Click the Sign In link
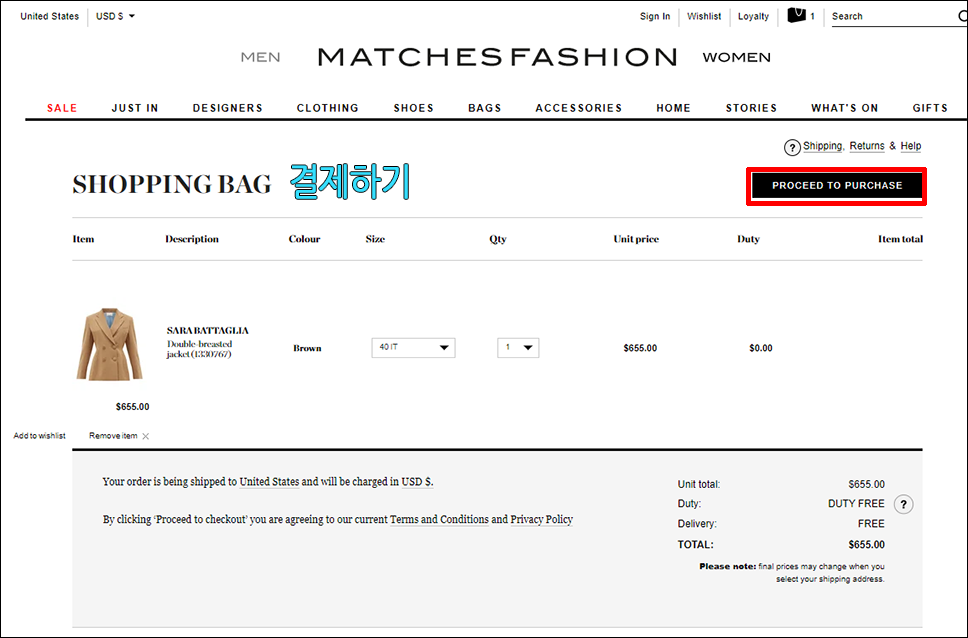The width and height of the screenshot is (968, 638). click(655, 16)
